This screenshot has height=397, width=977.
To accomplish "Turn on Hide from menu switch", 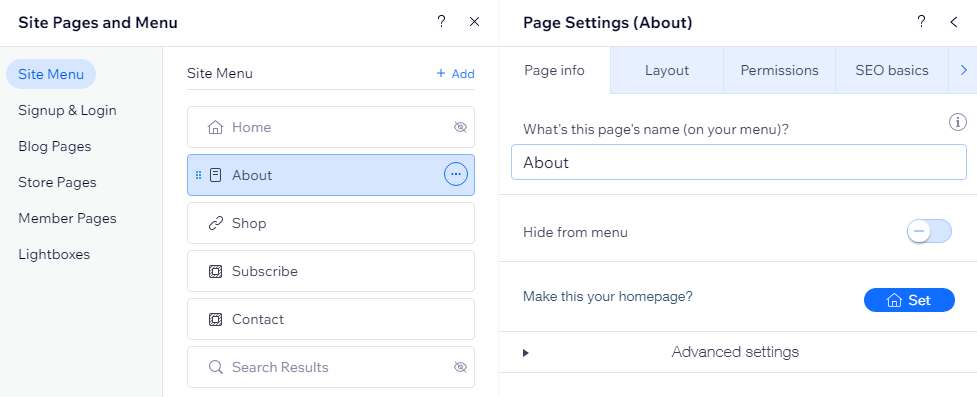I will (929, 231).
